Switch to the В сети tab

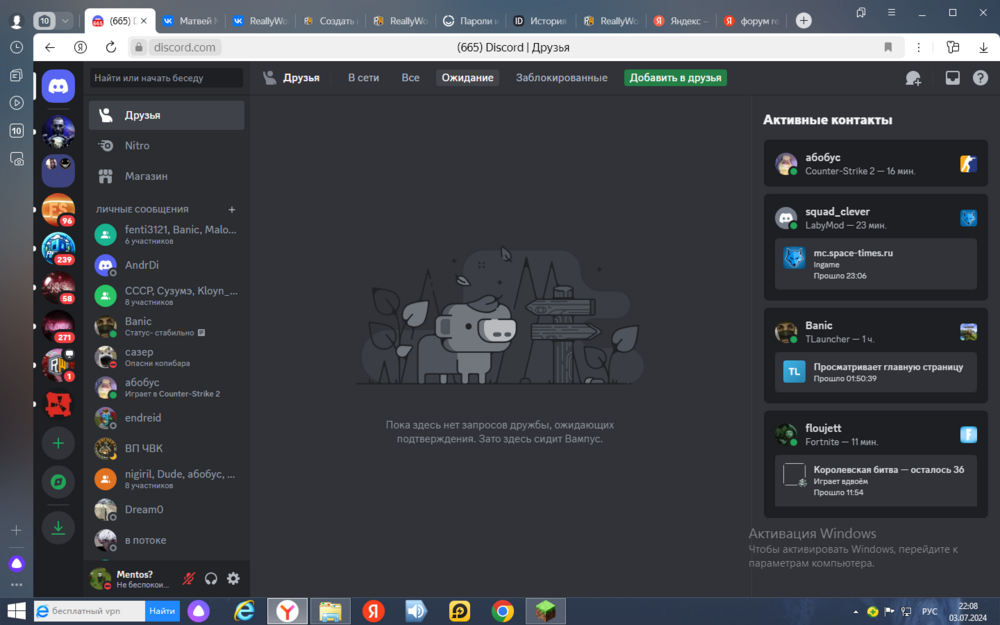[364, 78]
